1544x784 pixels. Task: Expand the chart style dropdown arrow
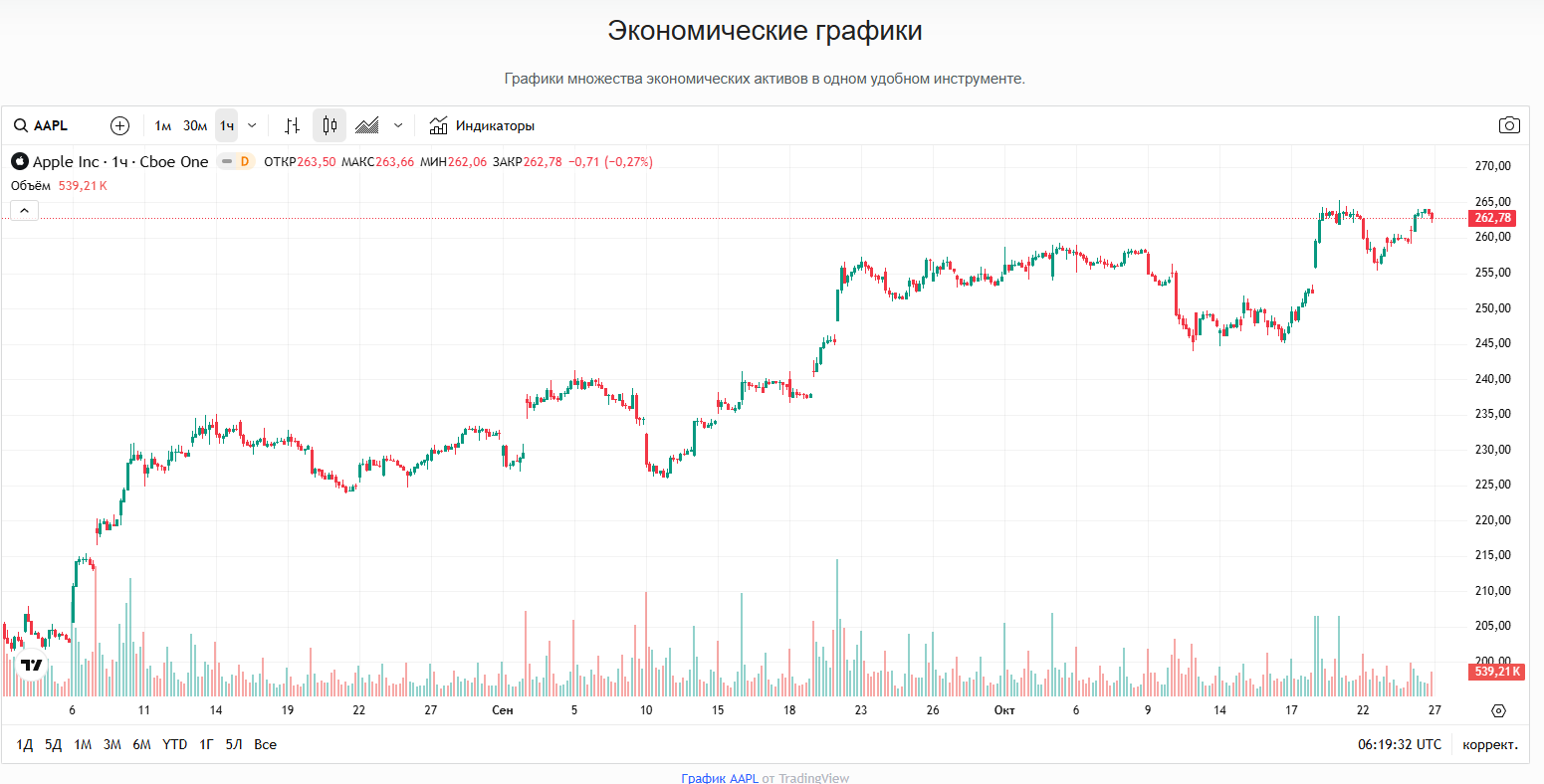click(x=398, y=125)
